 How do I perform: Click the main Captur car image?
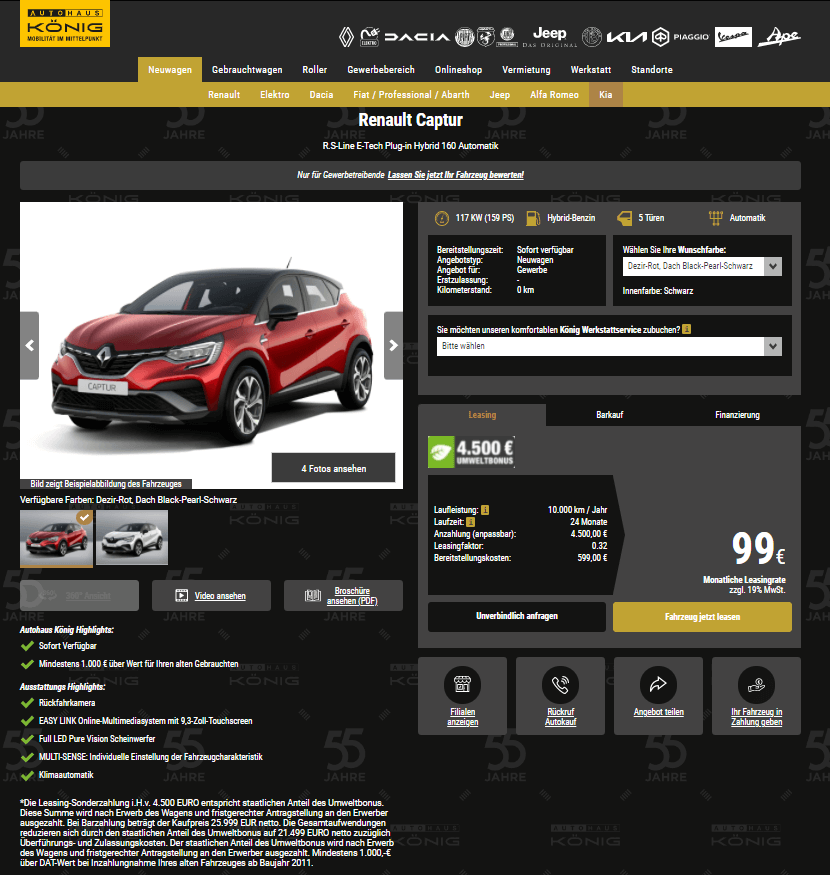point(212,345)
